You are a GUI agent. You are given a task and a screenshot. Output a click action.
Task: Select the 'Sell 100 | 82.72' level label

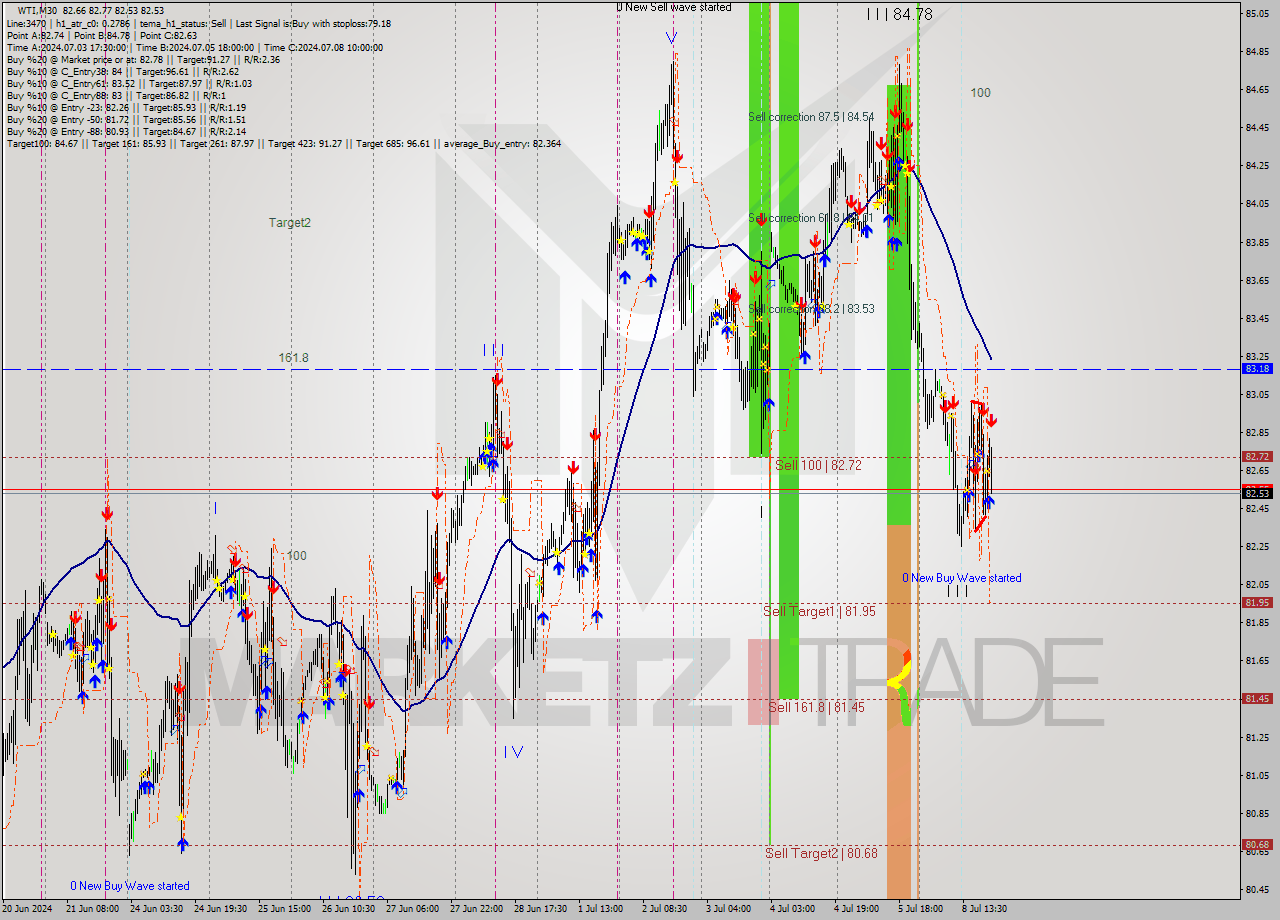(x=818, y=465)
